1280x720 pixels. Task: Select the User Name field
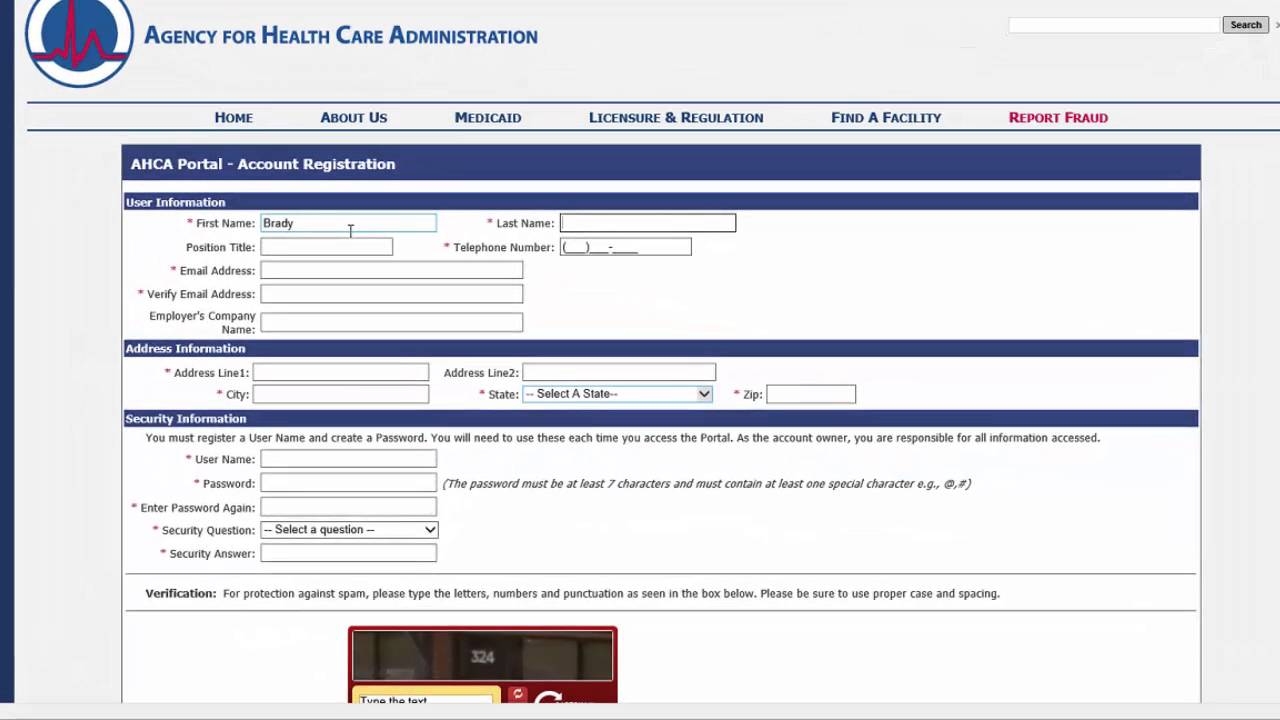click(348, 459)
